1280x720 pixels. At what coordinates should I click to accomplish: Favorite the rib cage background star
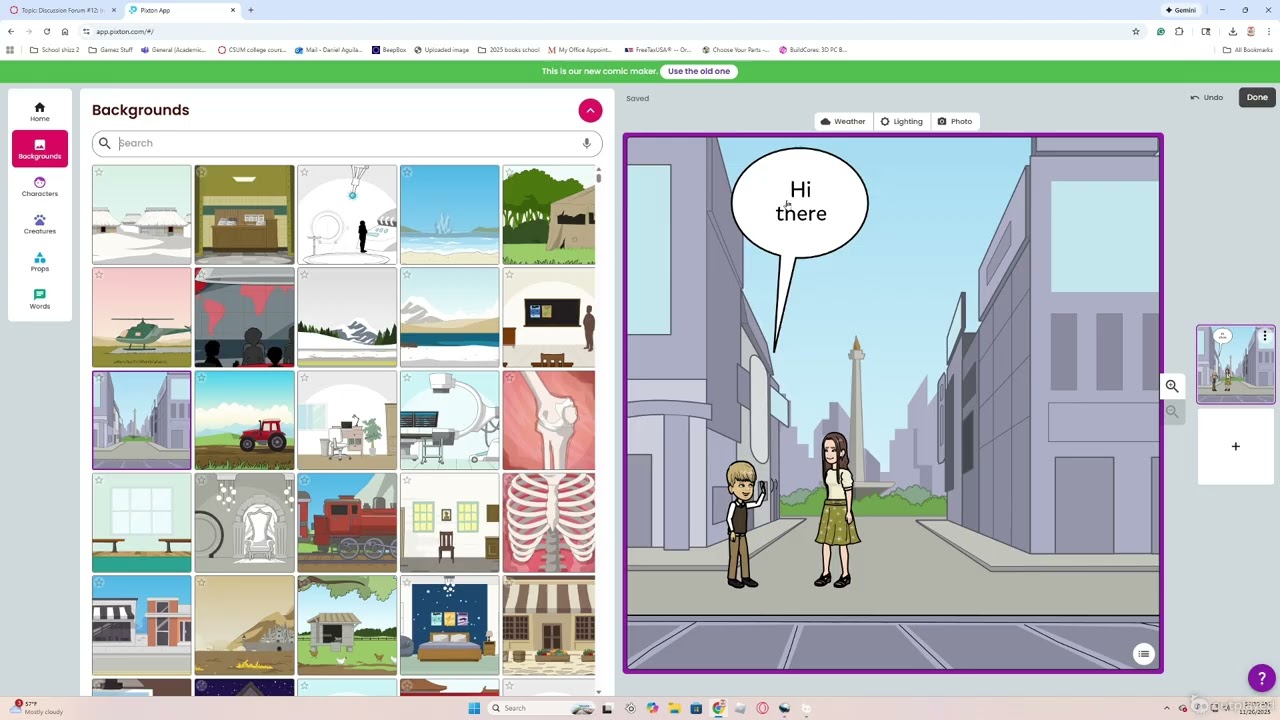tap(510, 480)
